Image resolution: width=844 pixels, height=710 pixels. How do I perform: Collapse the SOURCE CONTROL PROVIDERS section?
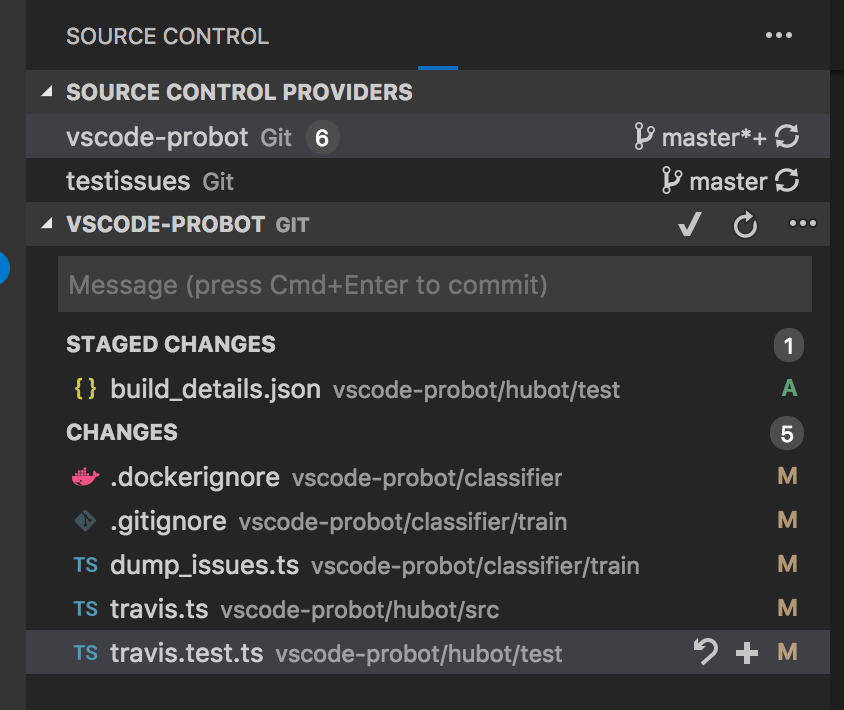(x=44, y=92)
